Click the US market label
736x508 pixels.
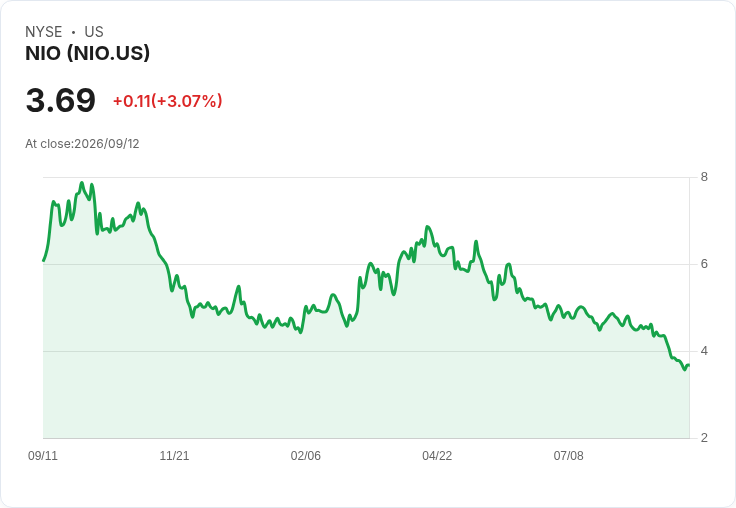(94, 31)
